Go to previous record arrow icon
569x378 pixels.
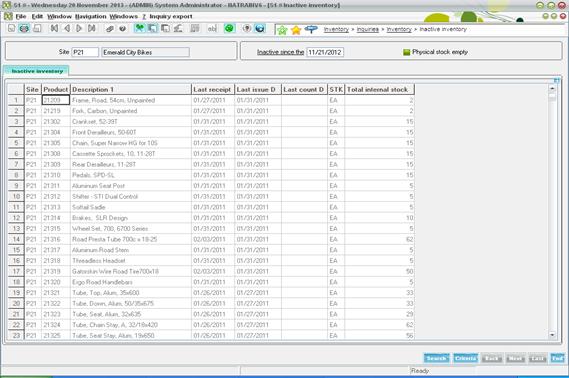(x=67, y=28)
